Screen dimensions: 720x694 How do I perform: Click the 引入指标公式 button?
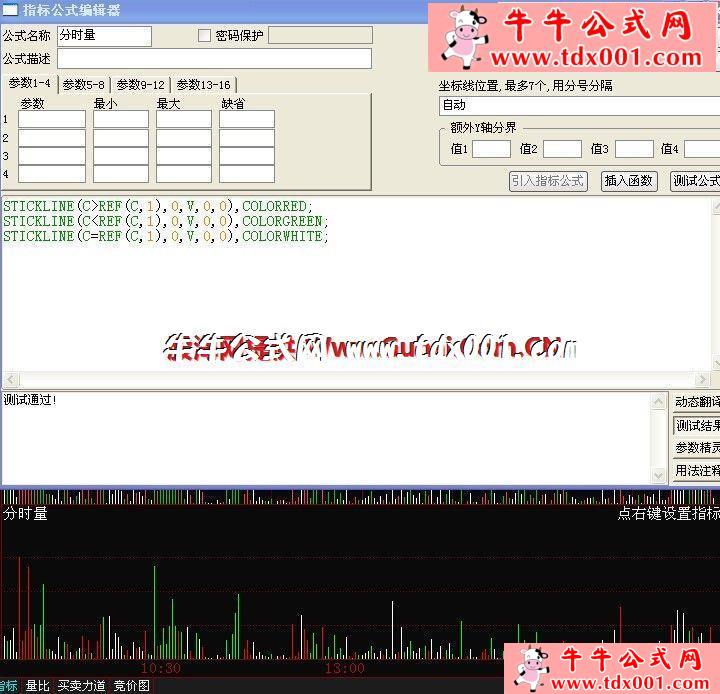tap(548, 181)
